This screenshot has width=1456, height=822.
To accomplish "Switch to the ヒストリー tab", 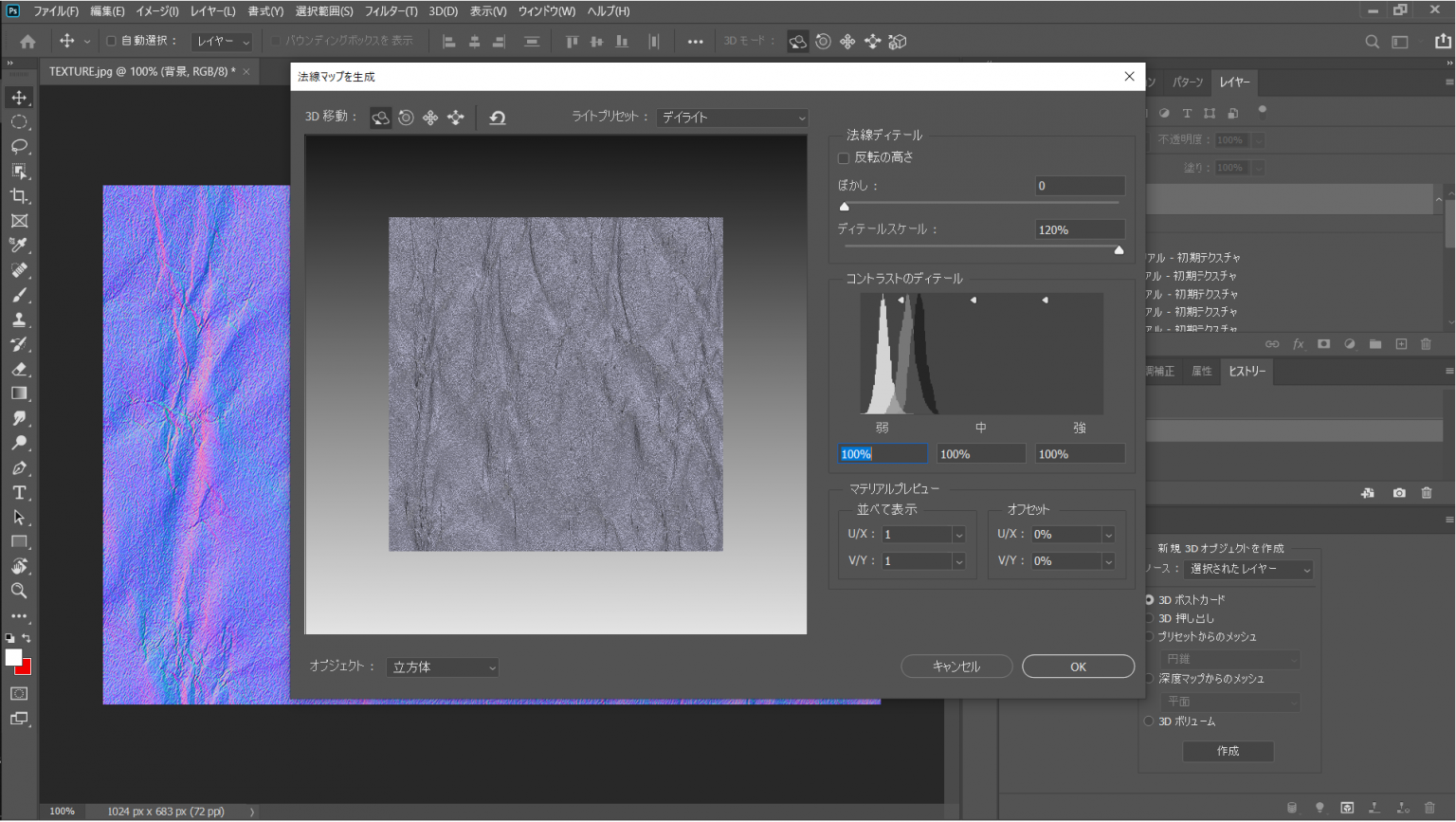I will [1247, 371].
